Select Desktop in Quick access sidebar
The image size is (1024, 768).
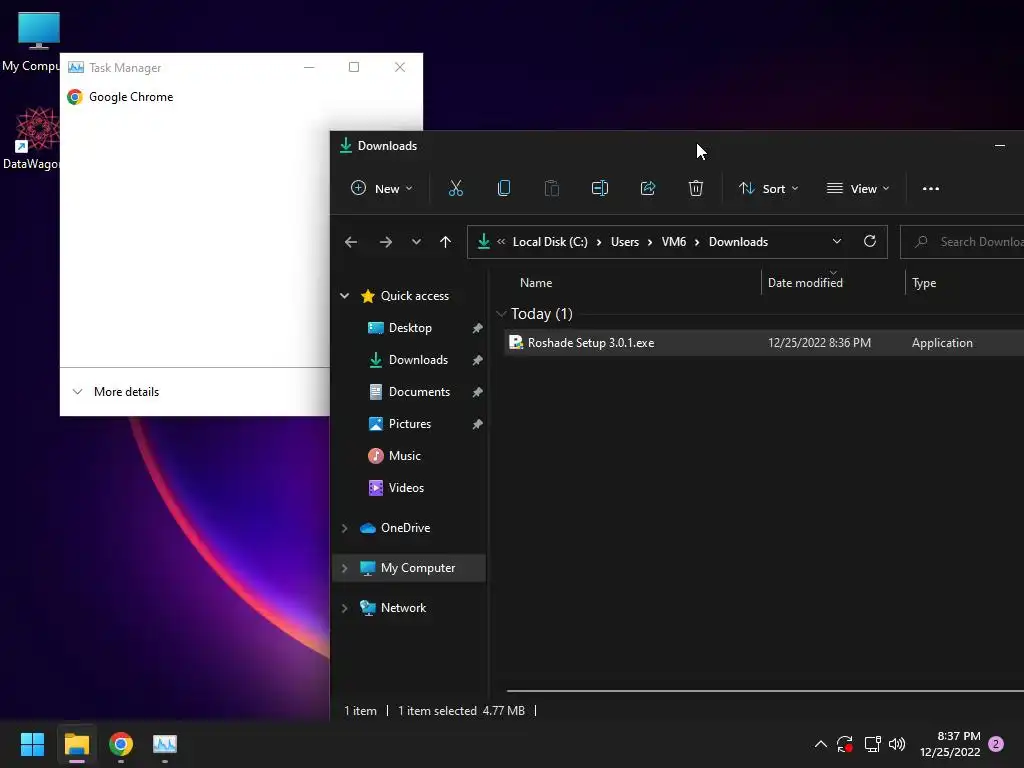tap(409, 328)
